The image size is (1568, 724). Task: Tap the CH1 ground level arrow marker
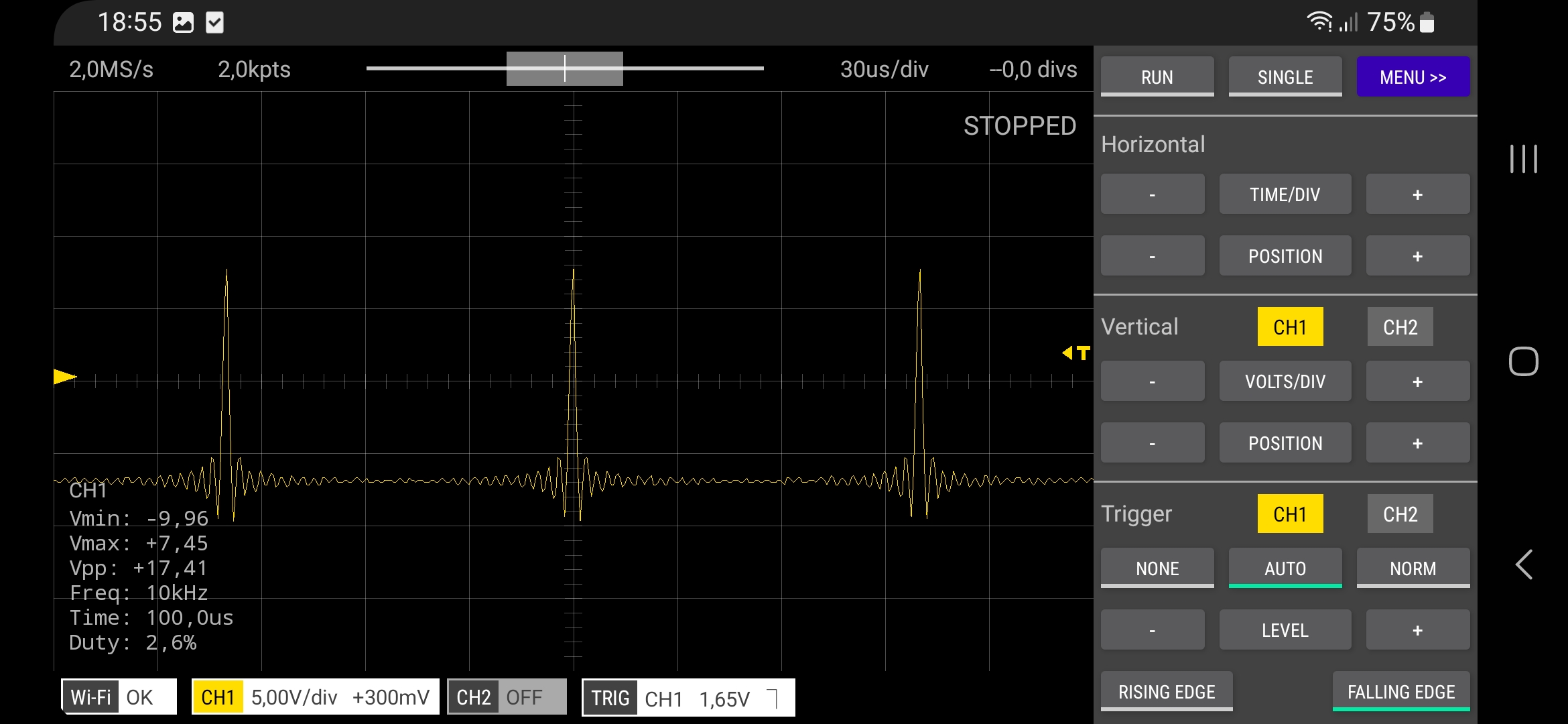click(x=65, y=377)
